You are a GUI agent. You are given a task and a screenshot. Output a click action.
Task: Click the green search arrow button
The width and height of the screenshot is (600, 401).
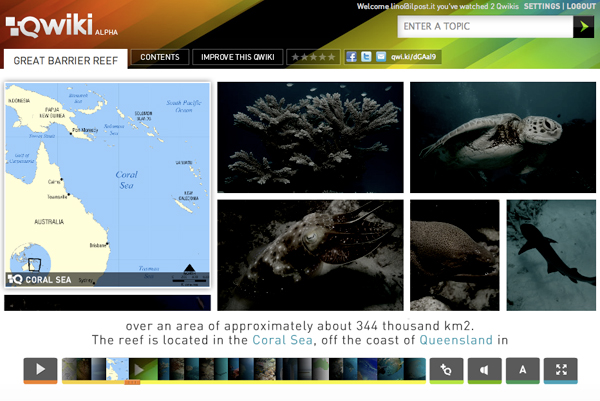[583, 27]
